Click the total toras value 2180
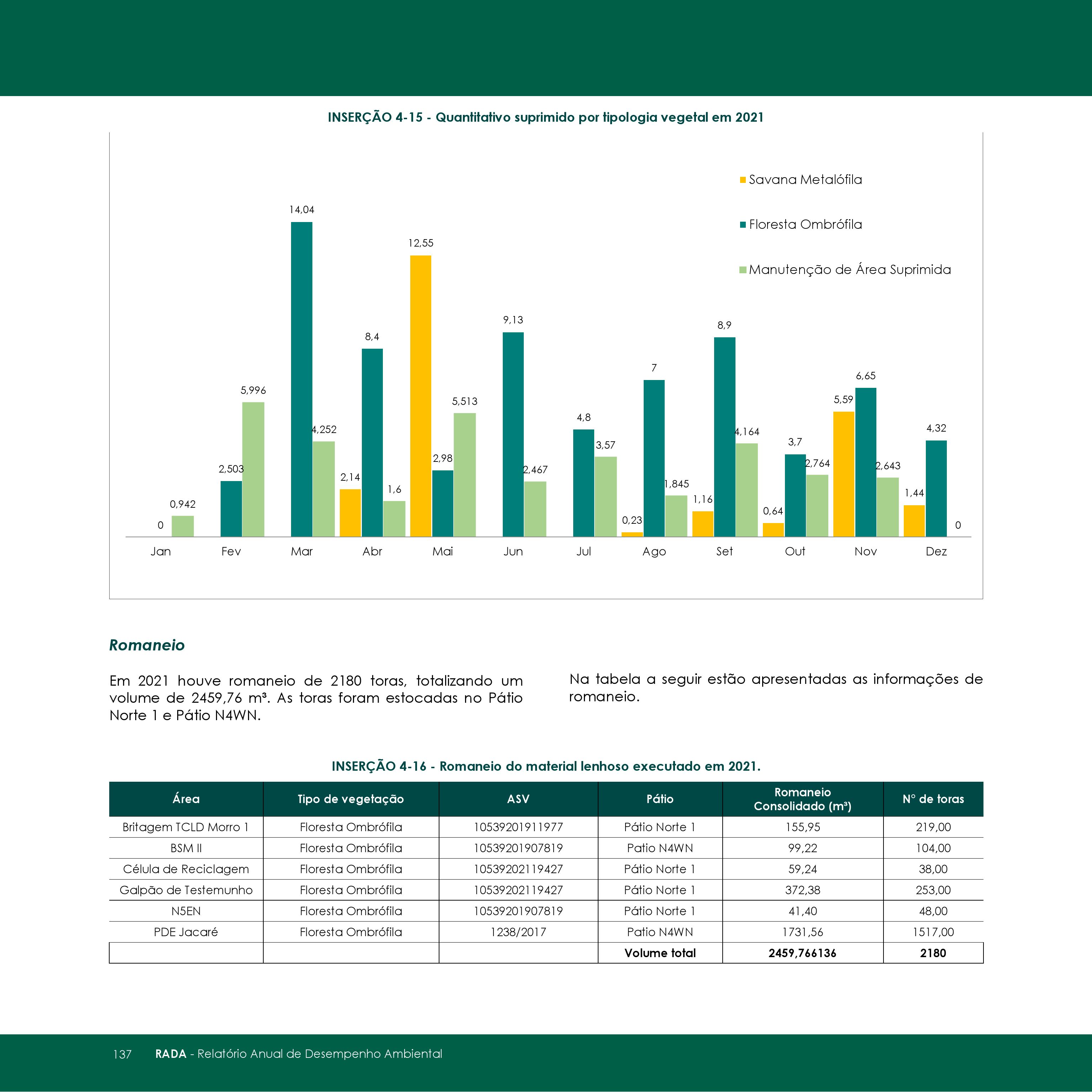Viewport: 1092px width, 1092px height. click(x=933, y=953)
